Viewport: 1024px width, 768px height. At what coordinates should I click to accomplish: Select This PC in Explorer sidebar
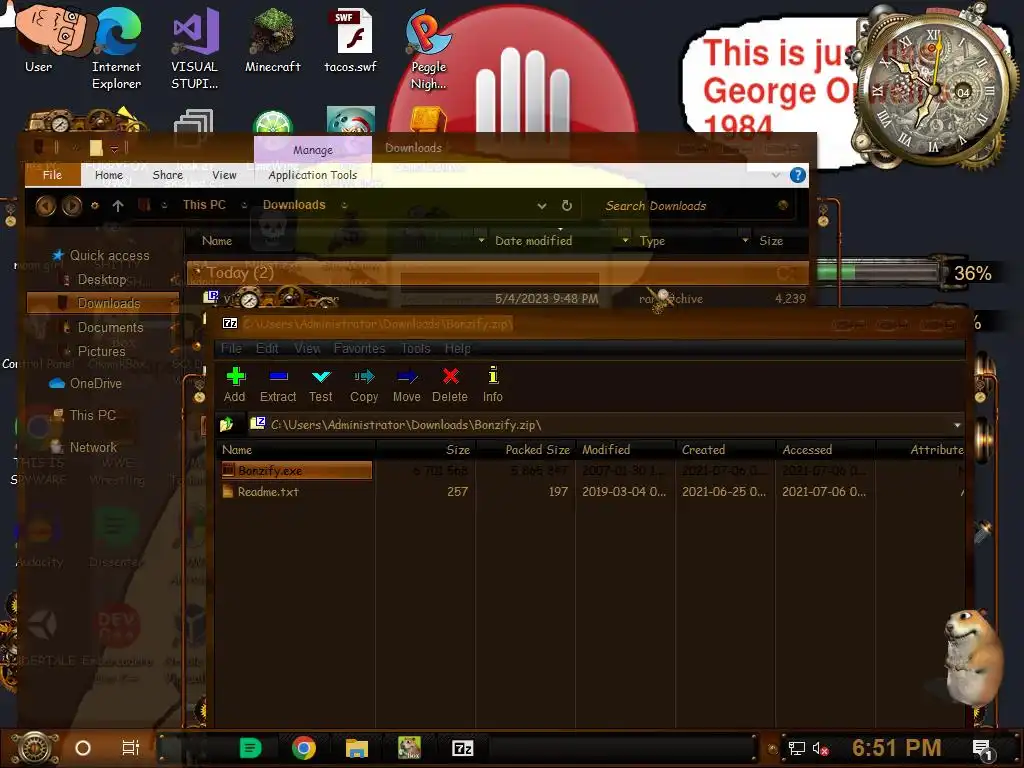tap(84, 415)
